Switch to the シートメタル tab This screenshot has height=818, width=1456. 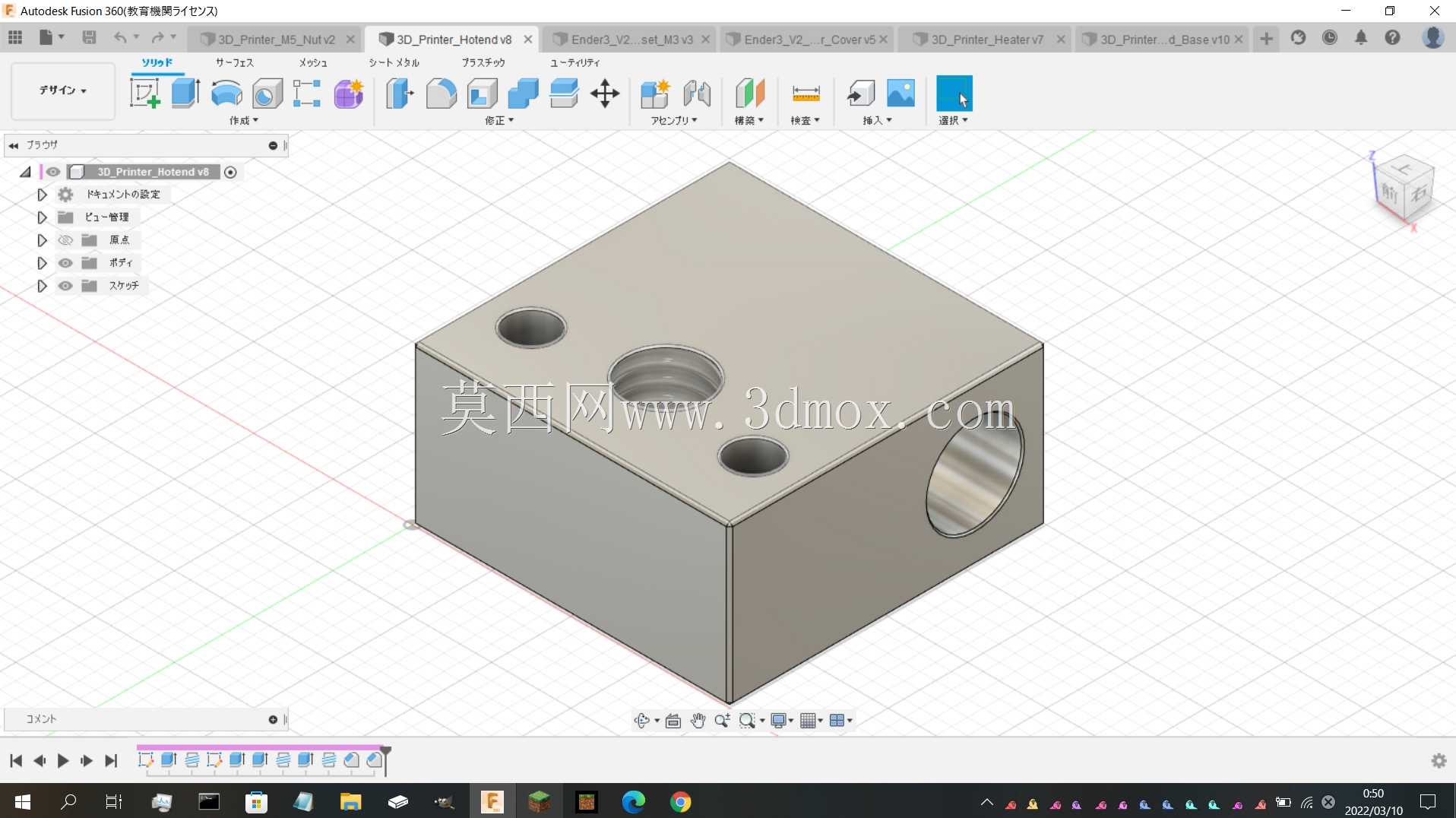coord(394,62)
